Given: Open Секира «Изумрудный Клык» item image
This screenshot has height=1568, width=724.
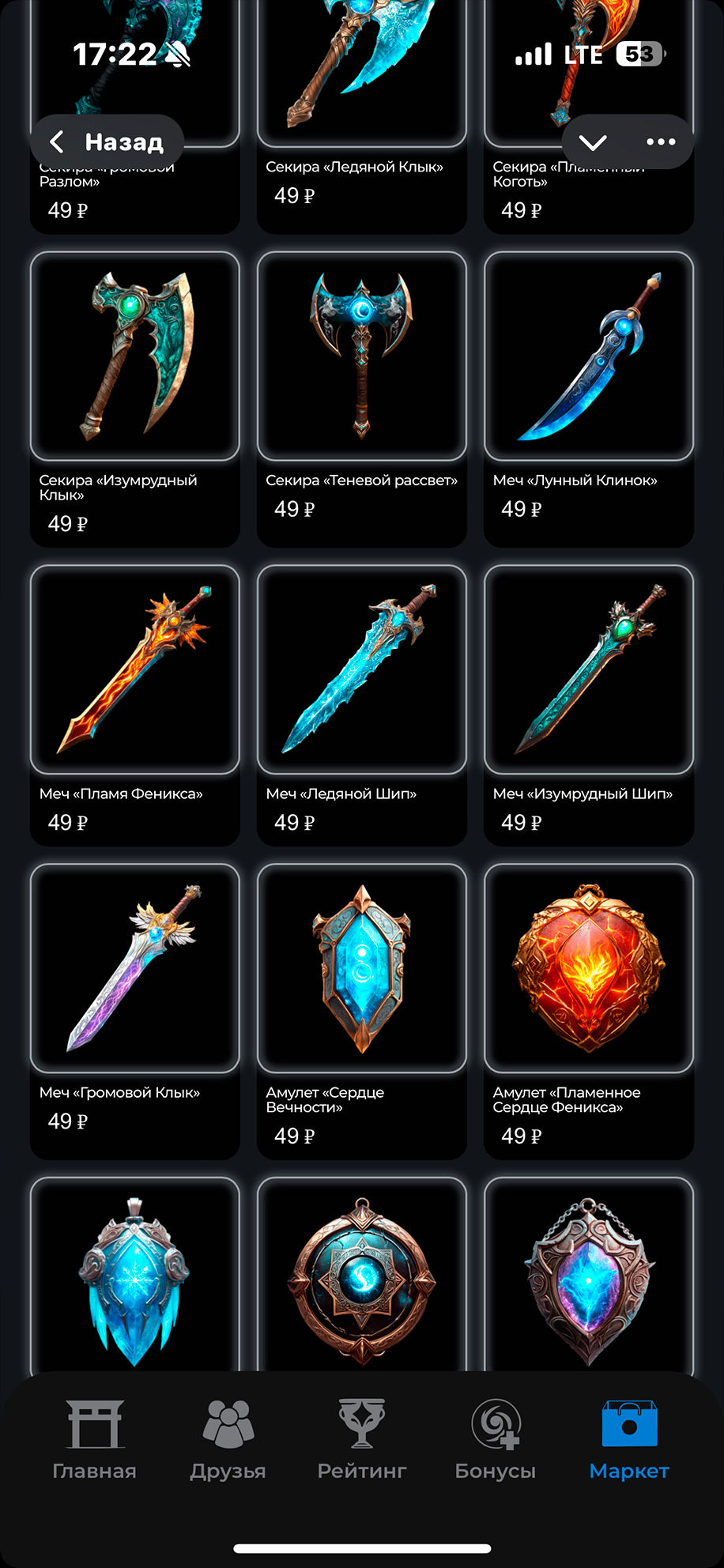Looking at the screenshot, I should tap(135, 356).
